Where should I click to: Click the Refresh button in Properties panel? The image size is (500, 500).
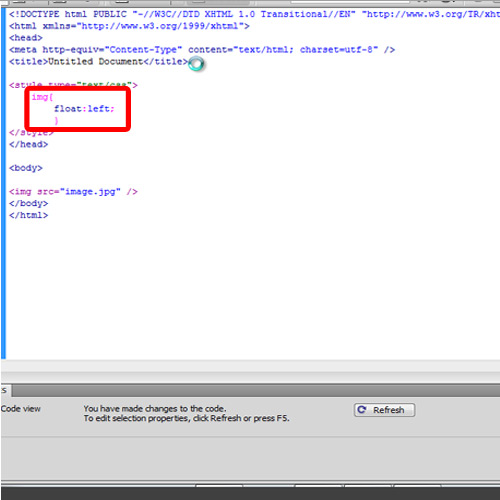point(384,410)
